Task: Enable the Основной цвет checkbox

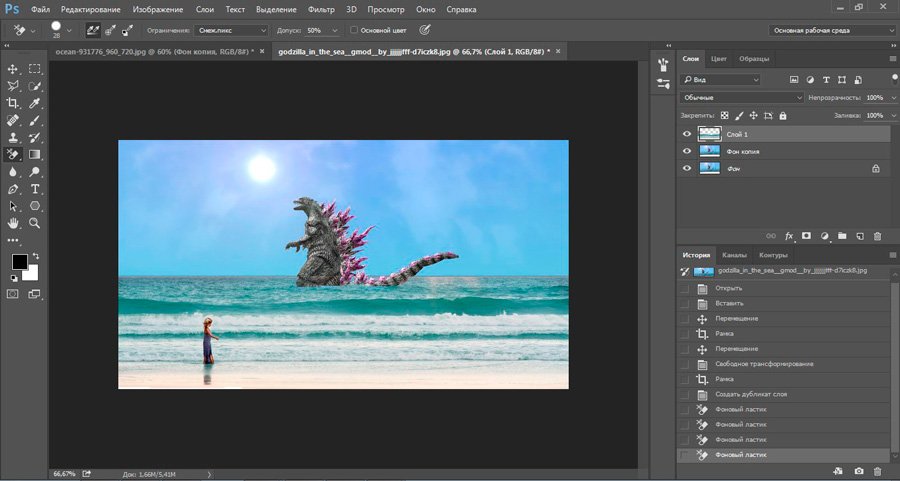Action: pyautogui.click(x=354, y=31)
